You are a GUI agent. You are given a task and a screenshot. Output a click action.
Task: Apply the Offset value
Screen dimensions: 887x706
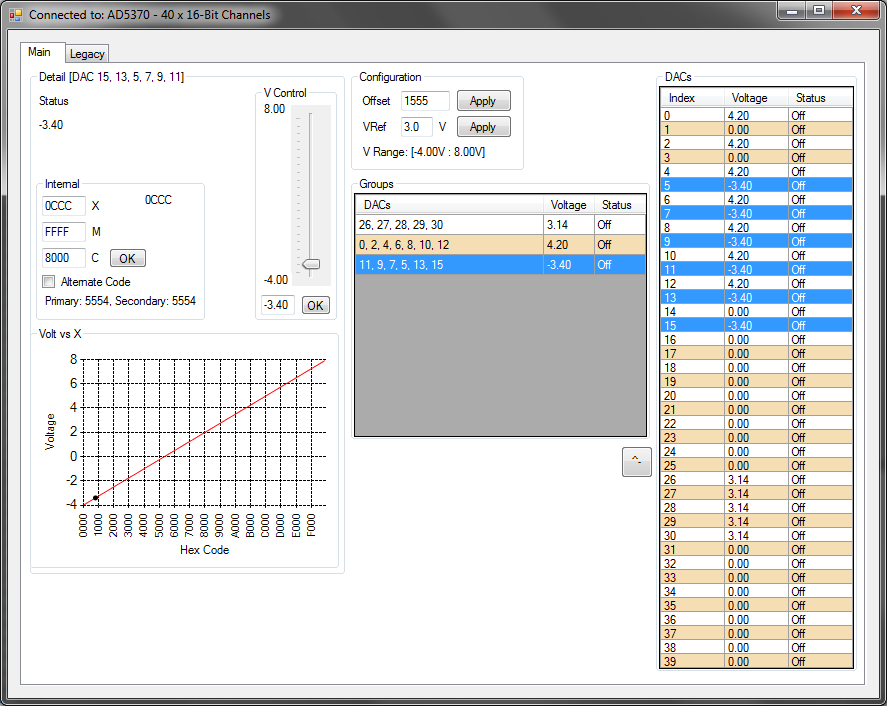[x=483, y=101]
